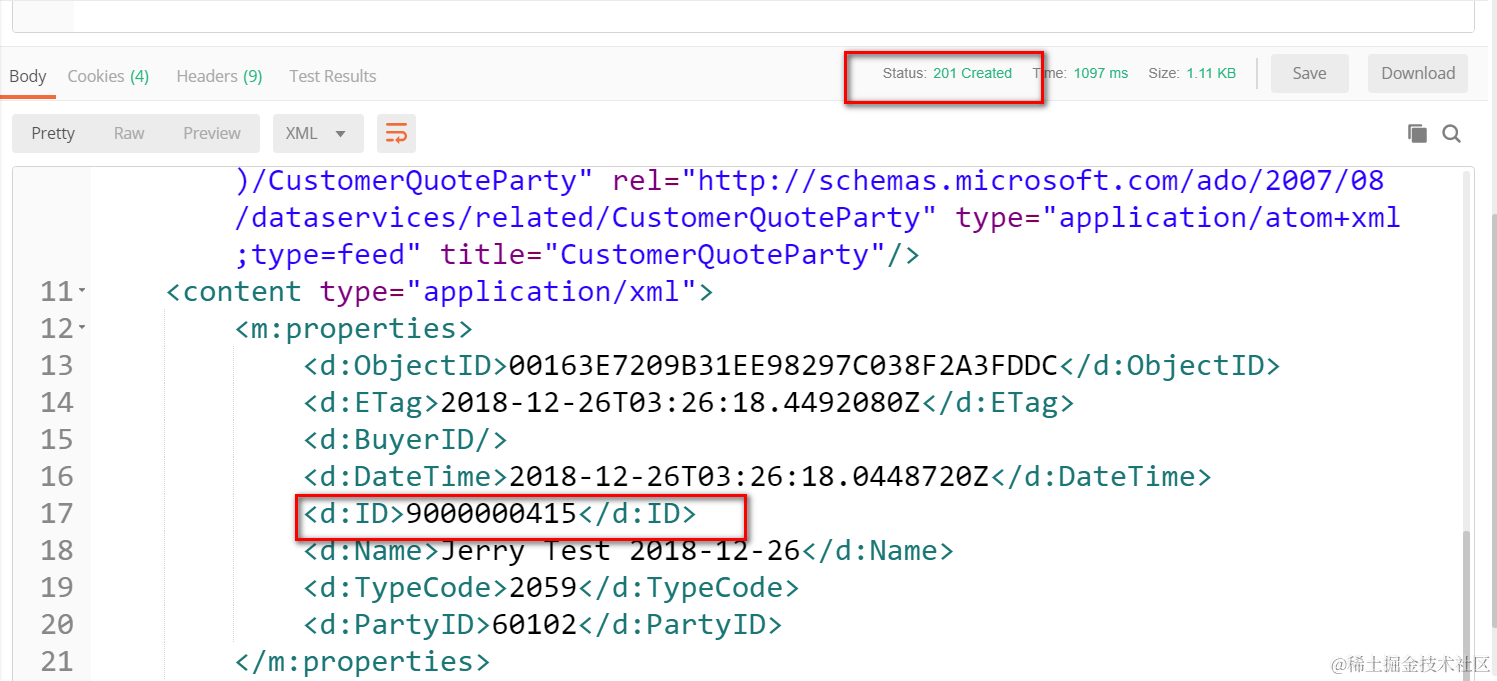1497x681 pixels.
Task: Open search in response body
Action: click(1451, 133)
